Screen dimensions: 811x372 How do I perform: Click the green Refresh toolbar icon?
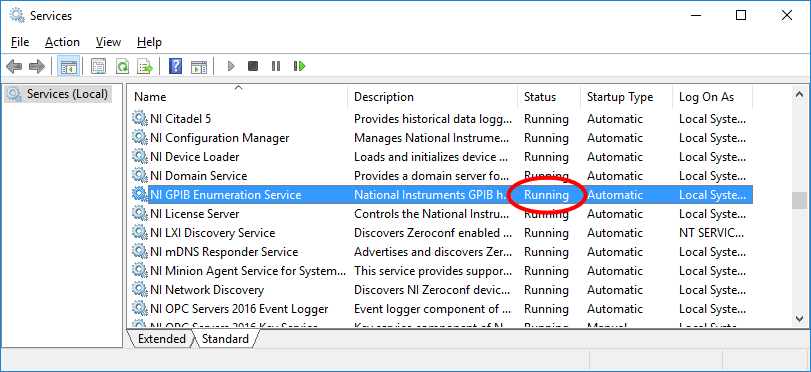(123, 66)
